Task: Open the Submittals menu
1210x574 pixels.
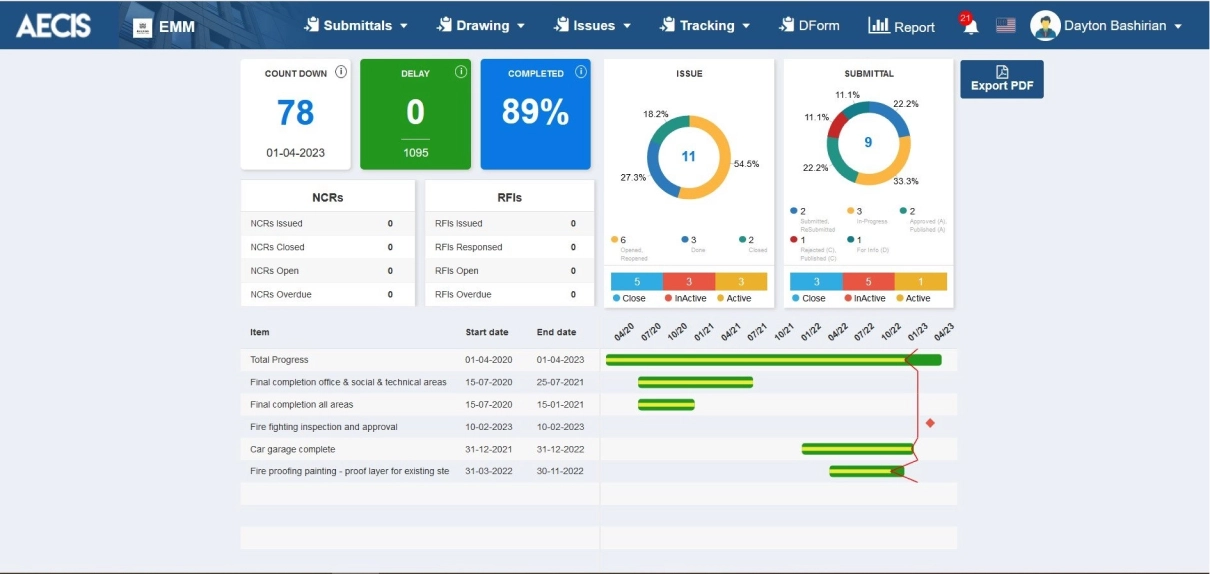Action: (x=356, y=26)
